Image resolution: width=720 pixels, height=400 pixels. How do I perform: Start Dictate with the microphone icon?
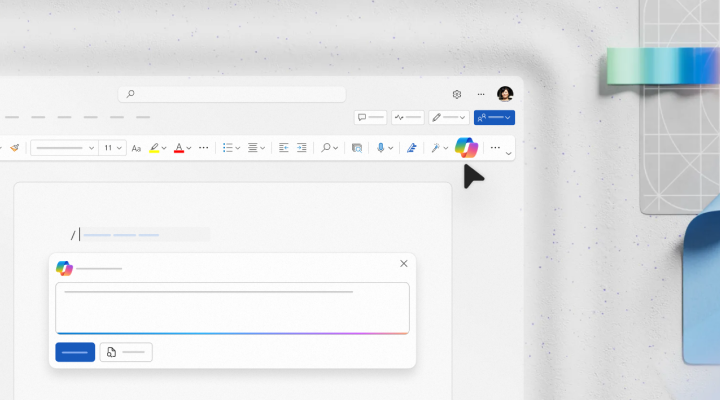[x=380, y=148]
